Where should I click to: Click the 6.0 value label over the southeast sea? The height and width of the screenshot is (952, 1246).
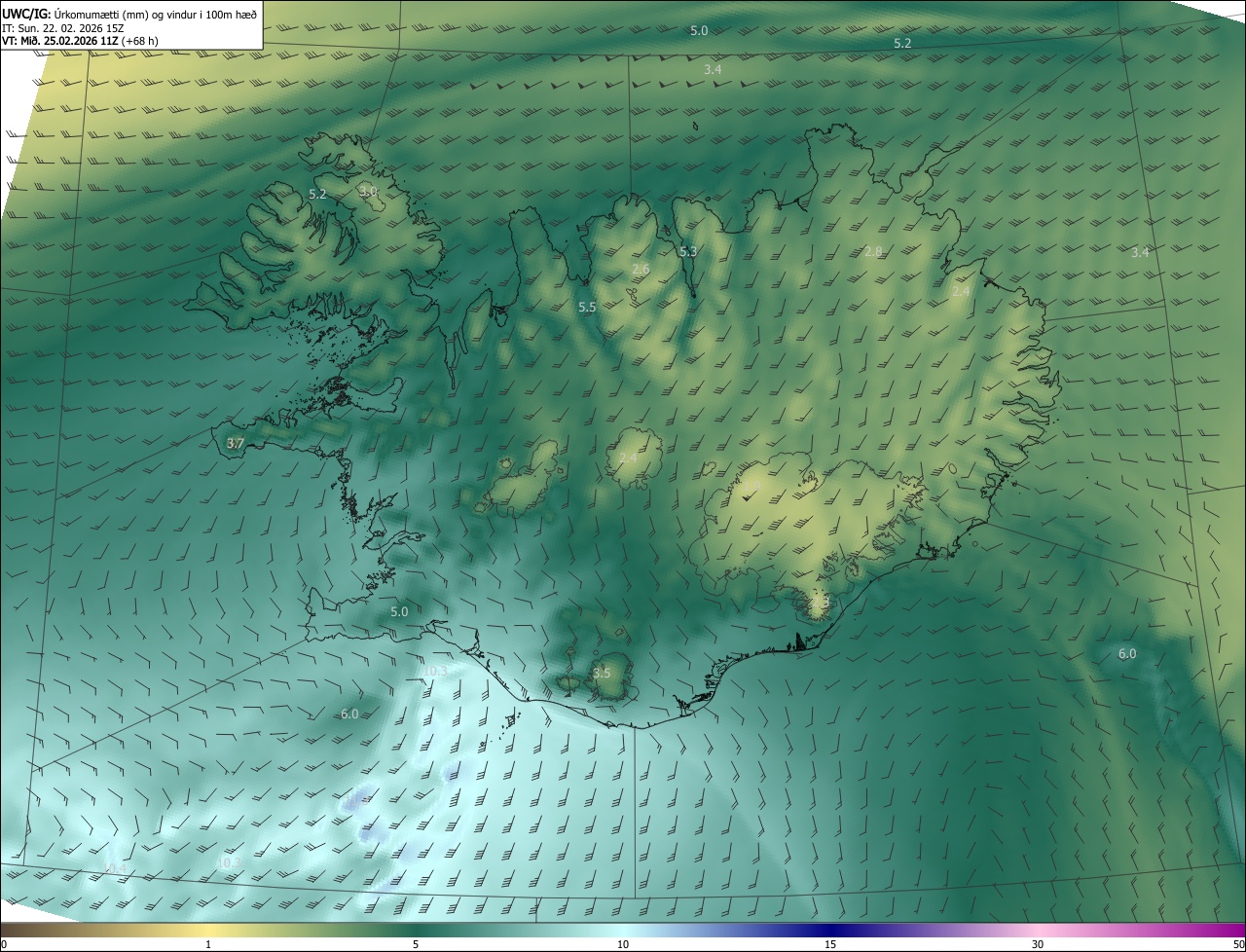[1127, 653]
